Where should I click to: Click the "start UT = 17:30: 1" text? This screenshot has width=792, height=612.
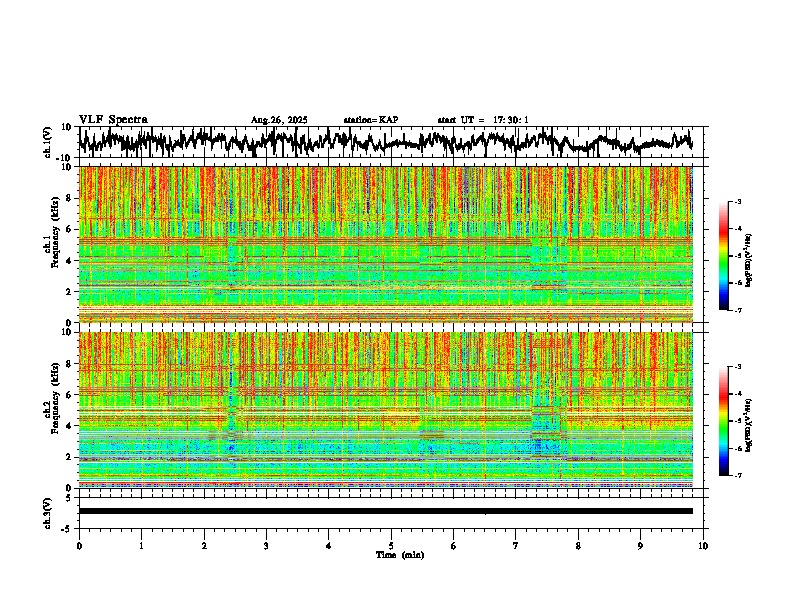(x=483, y=120)
